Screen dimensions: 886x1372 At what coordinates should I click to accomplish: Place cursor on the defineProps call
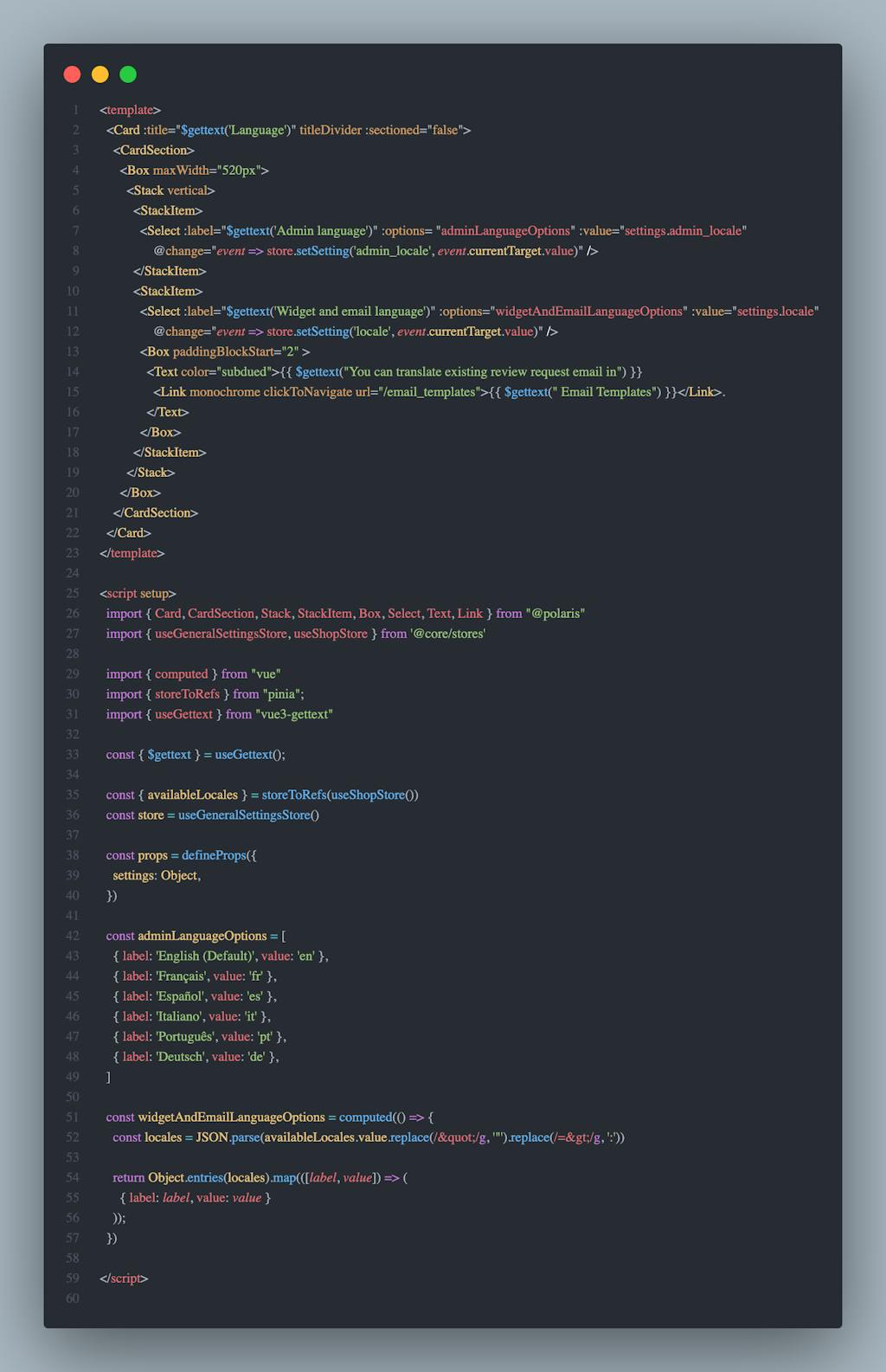point(214,855)
